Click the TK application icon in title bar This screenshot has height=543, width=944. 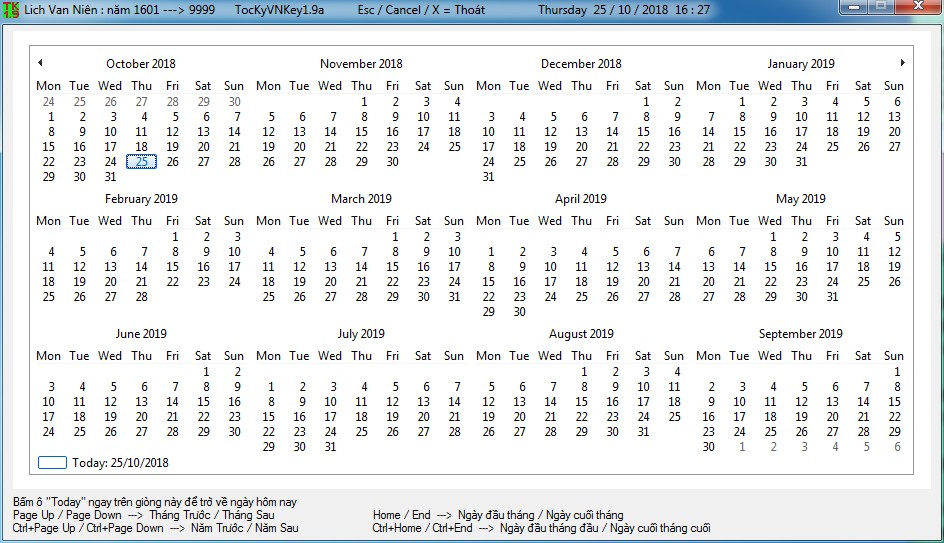click(x=11, y=10)
